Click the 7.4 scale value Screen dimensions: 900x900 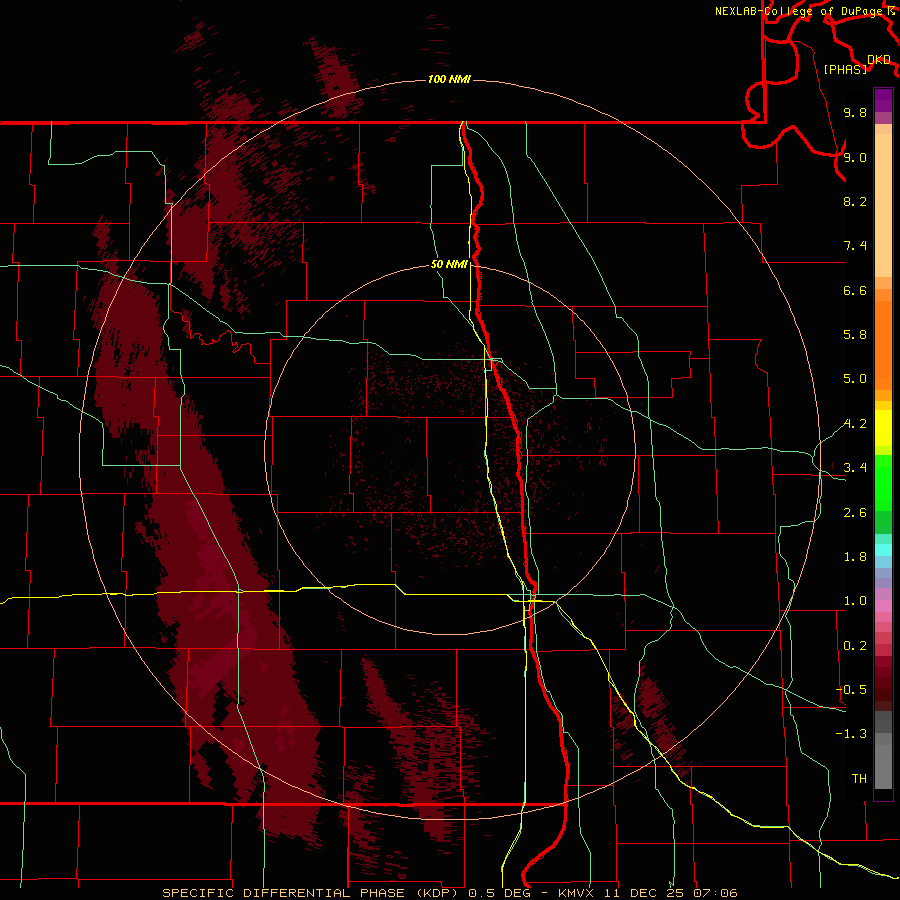click(855, 246)
